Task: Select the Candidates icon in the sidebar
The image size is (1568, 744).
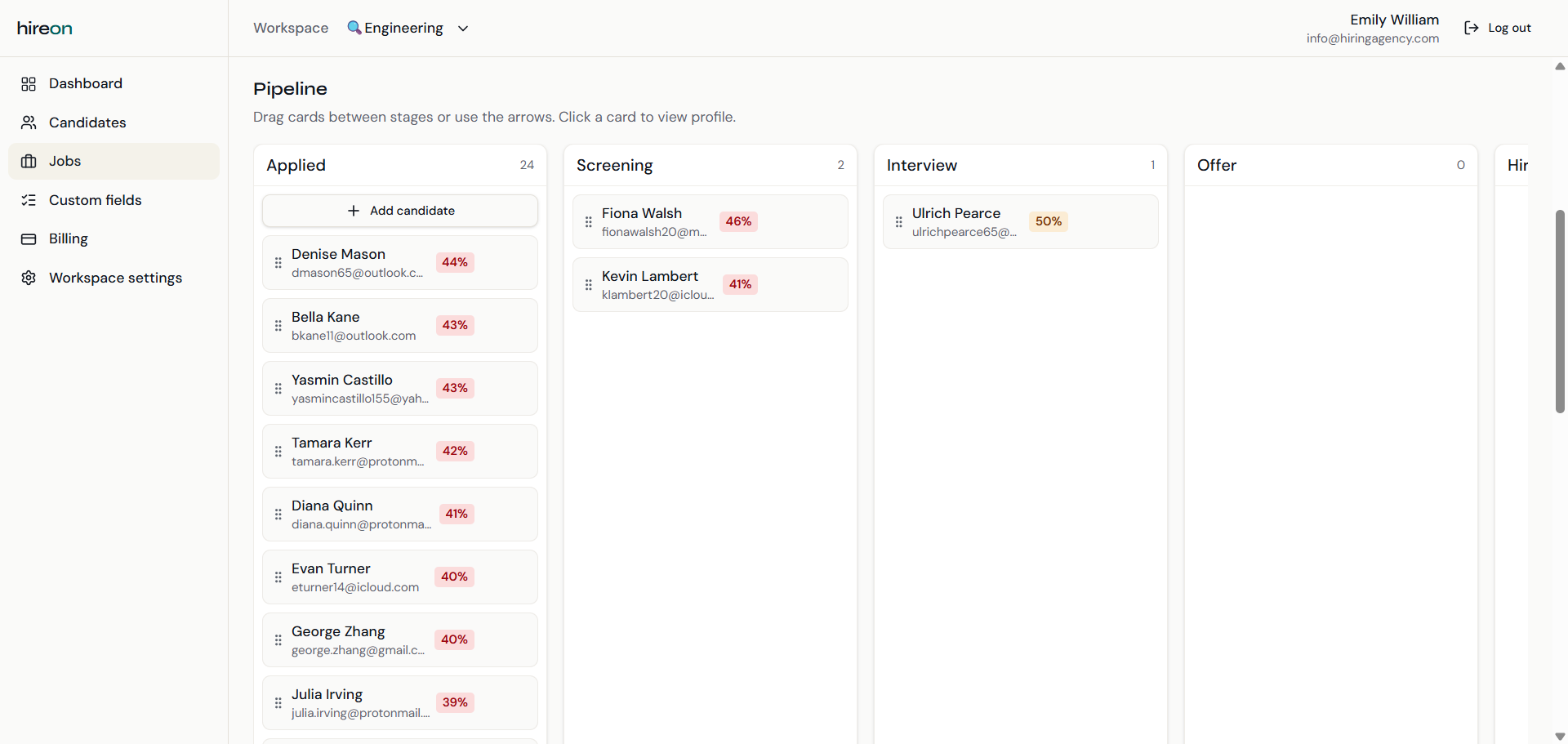Action: pyautogui.click(x=29, y=123)
